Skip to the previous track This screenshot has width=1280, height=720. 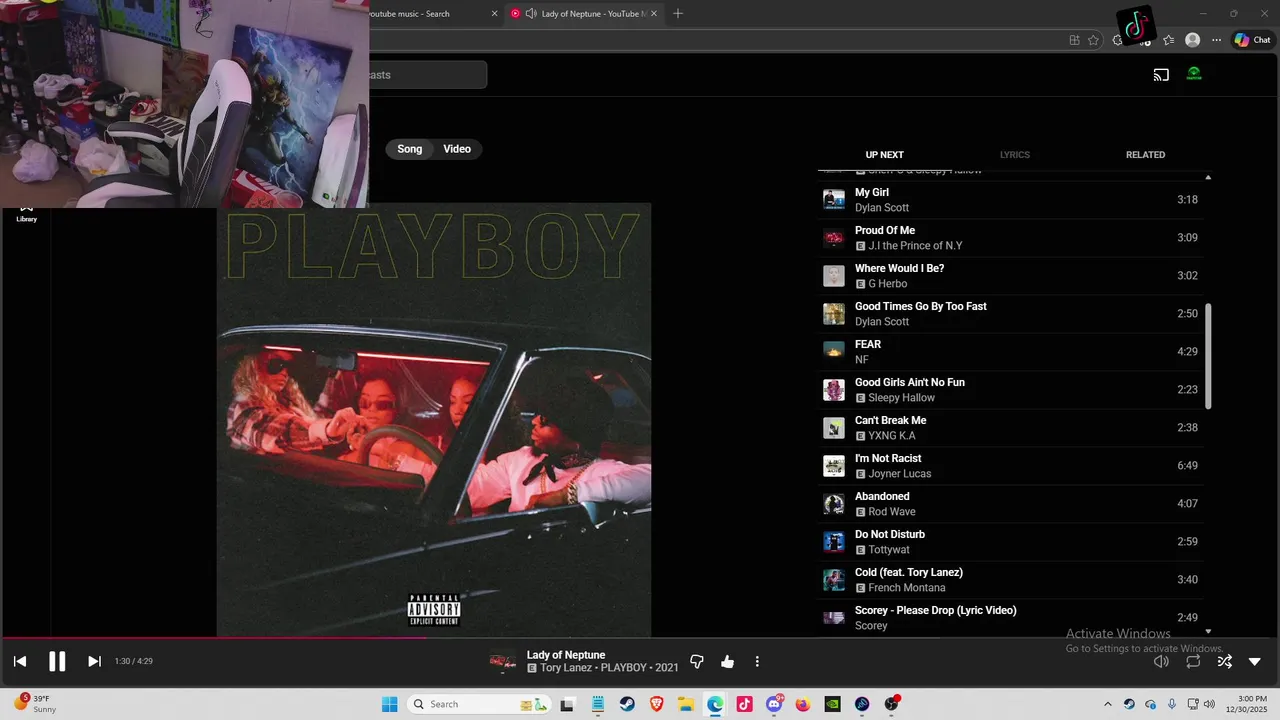click(x=20, y=661)
